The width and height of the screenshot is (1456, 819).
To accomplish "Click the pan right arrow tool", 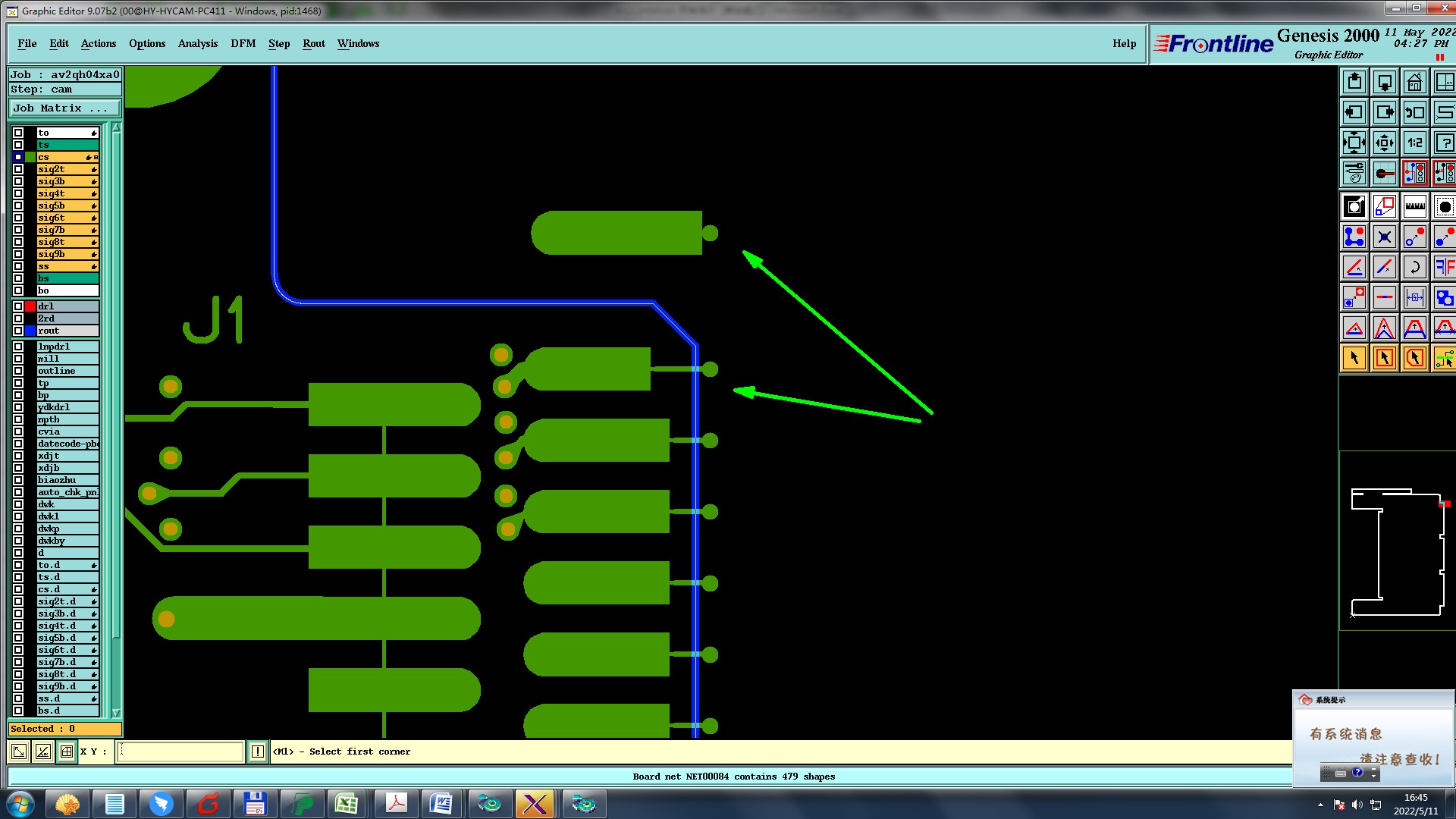I will [1385, 112].
